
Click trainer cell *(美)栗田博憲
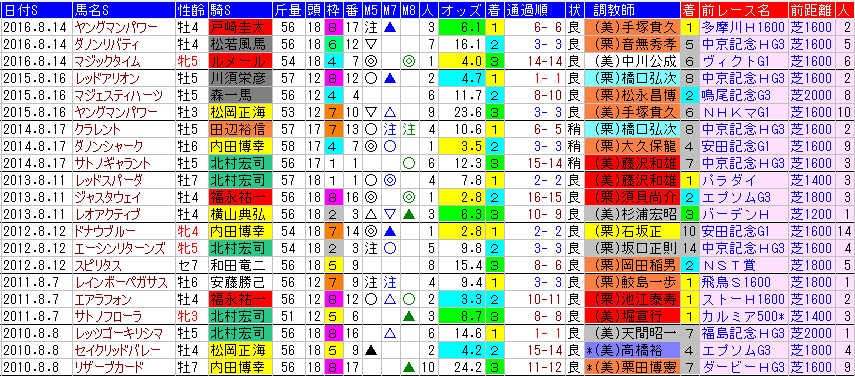[632, 366]
